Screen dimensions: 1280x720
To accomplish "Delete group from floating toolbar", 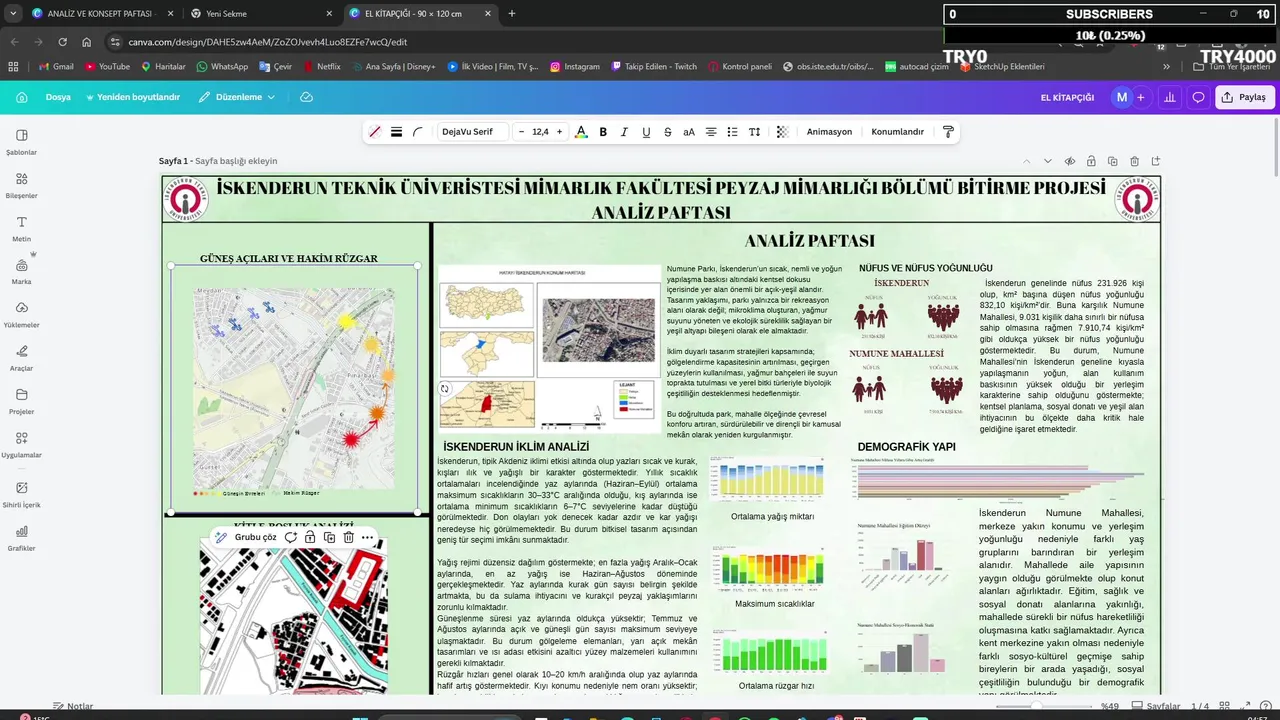I will pos(348,537).
